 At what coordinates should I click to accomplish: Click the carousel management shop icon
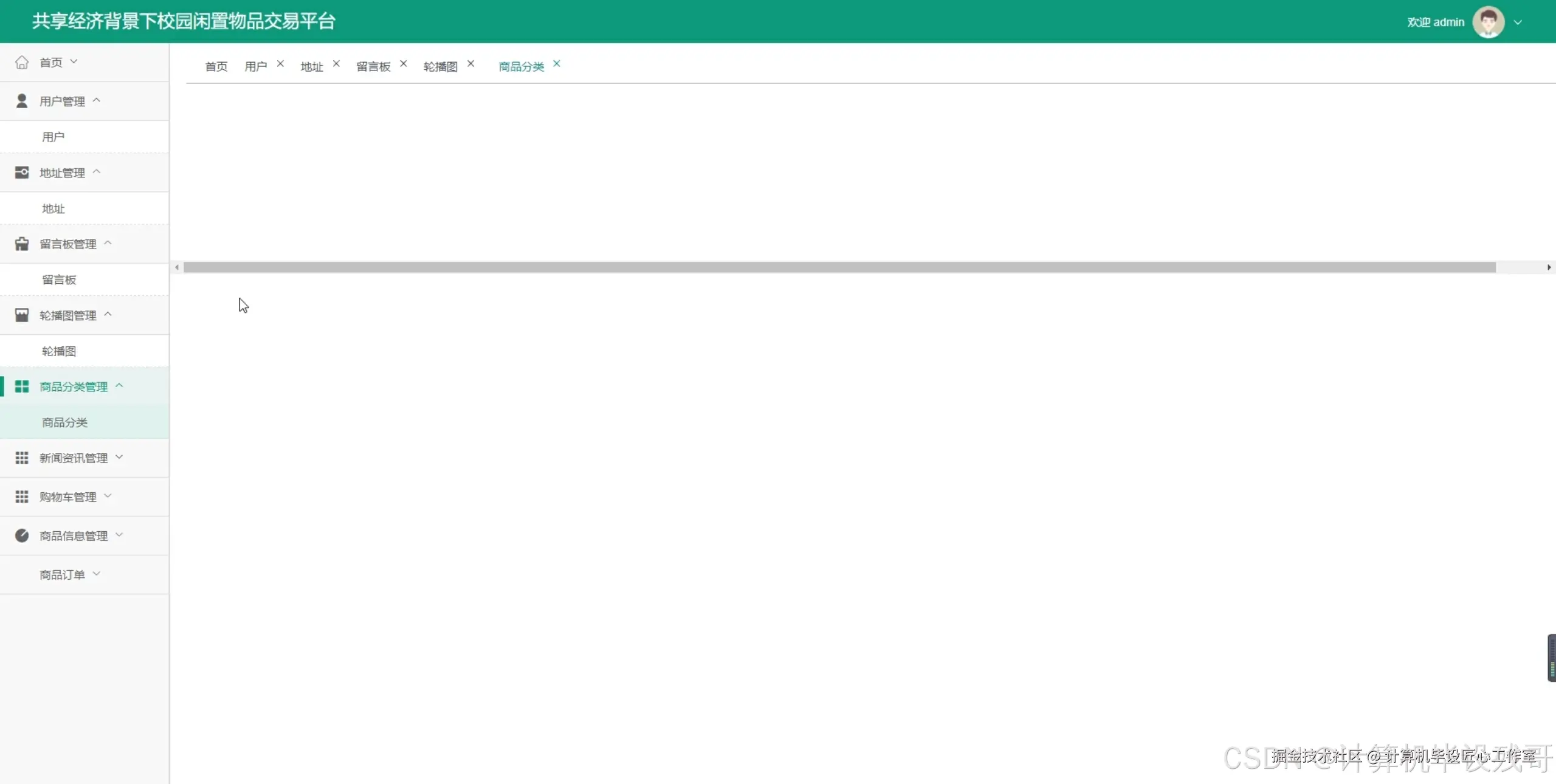click(22, 315)
